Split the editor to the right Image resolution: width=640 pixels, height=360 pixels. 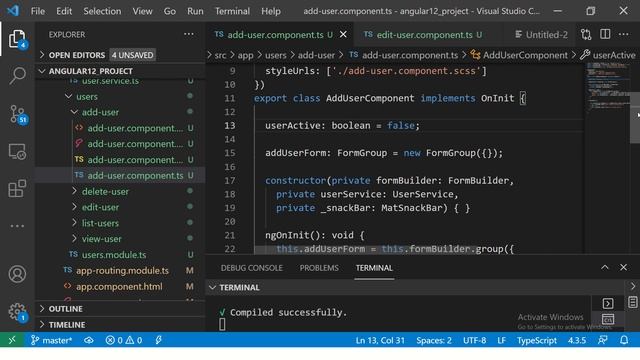click(605, 35)
